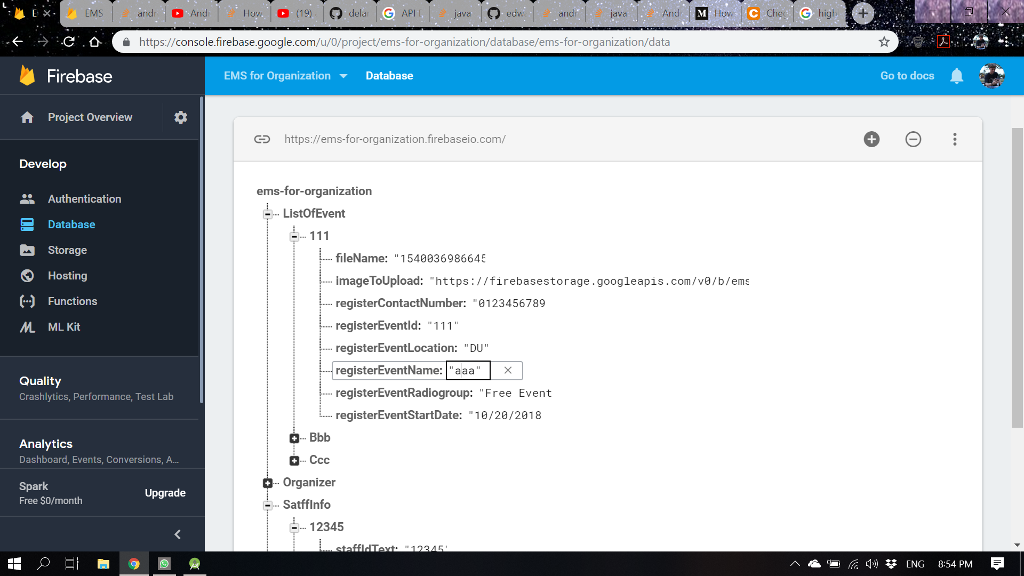Clear registerEventName value with the X
Viewport: 1024px width, 576px height.
507,370
